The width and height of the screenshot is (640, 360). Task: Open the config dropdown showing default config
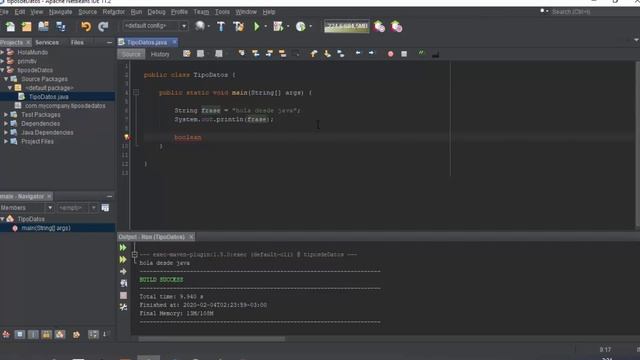(x=155, y=26)
